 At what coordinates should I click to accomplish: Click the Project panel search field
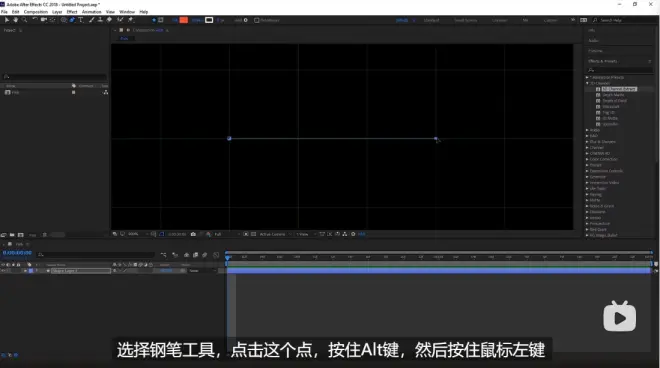[55, 77]
